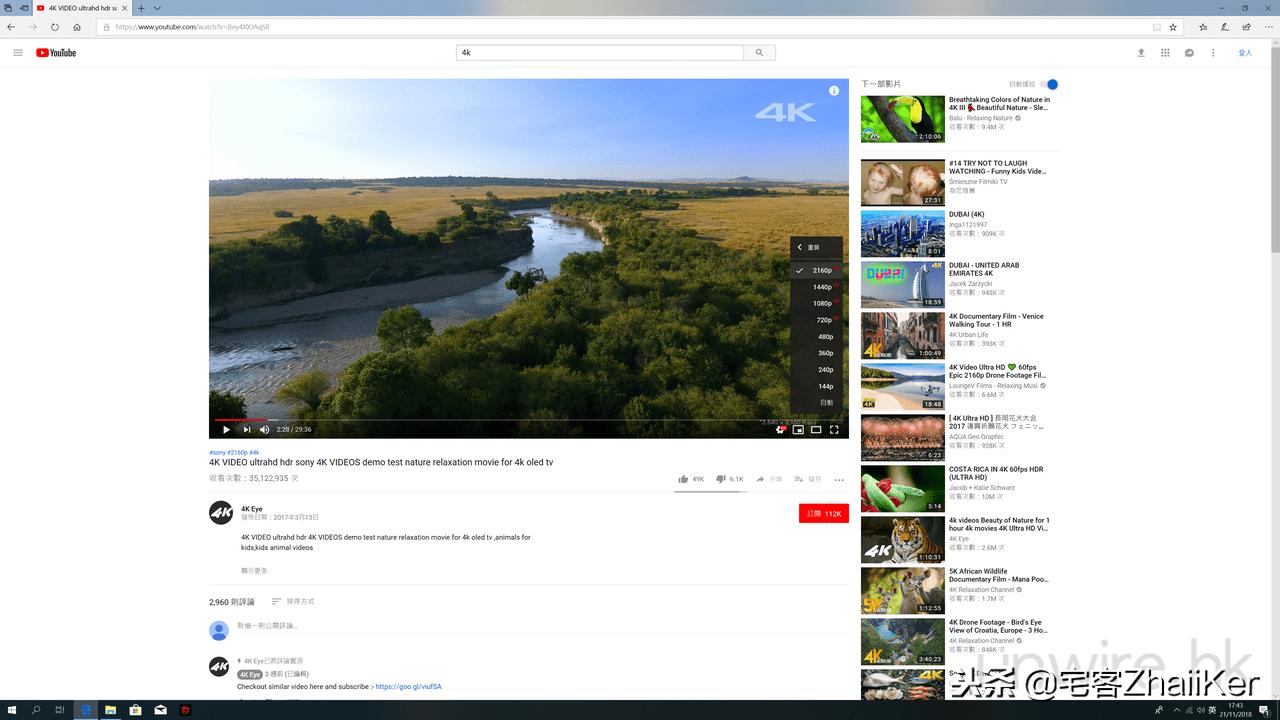1280x720 pixels.
Task: Subscribe to the 4K Eye channel
Action: 824,513
